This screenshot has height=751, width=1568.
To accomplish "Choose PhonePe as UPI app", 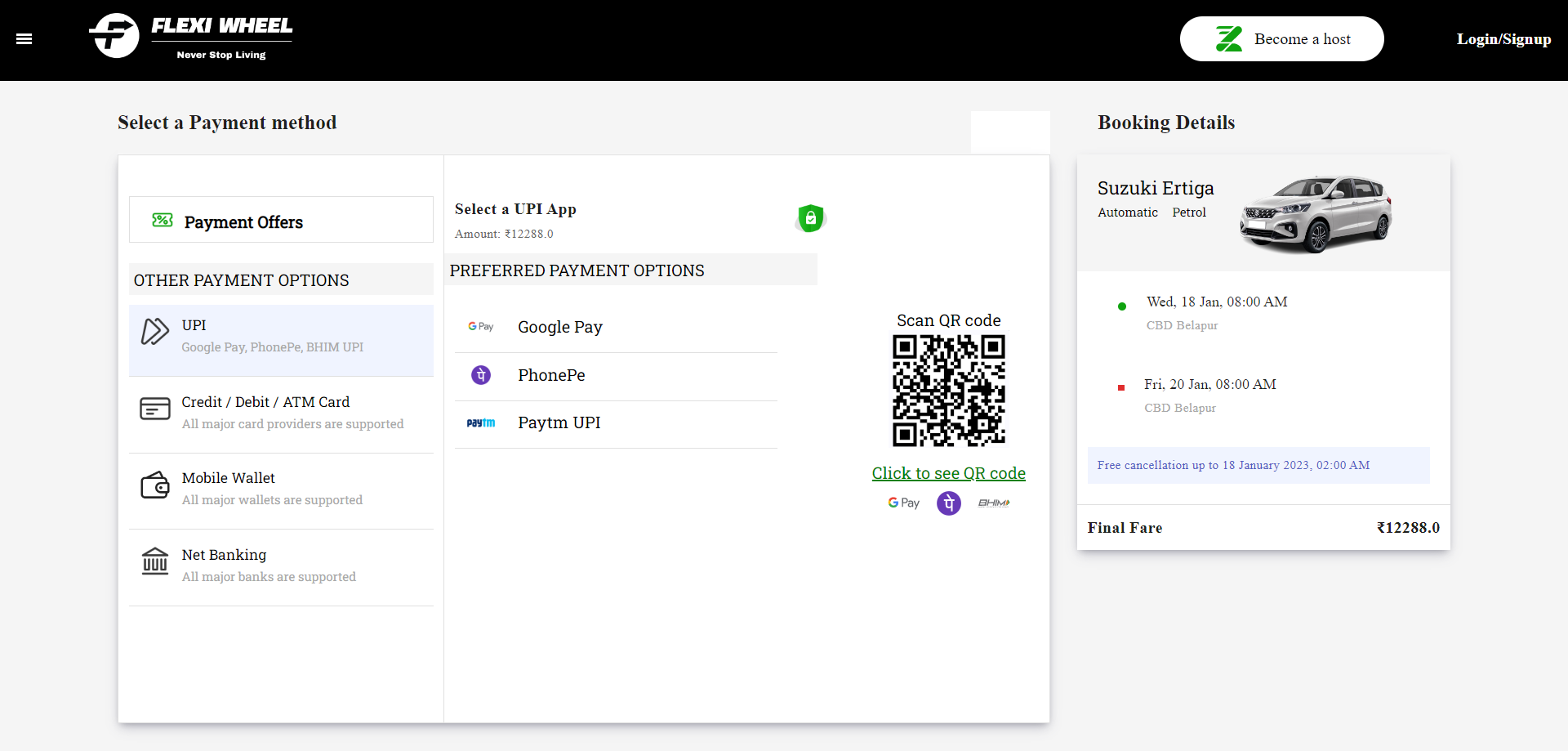I will pyautogui.click(x=616, y=376).
